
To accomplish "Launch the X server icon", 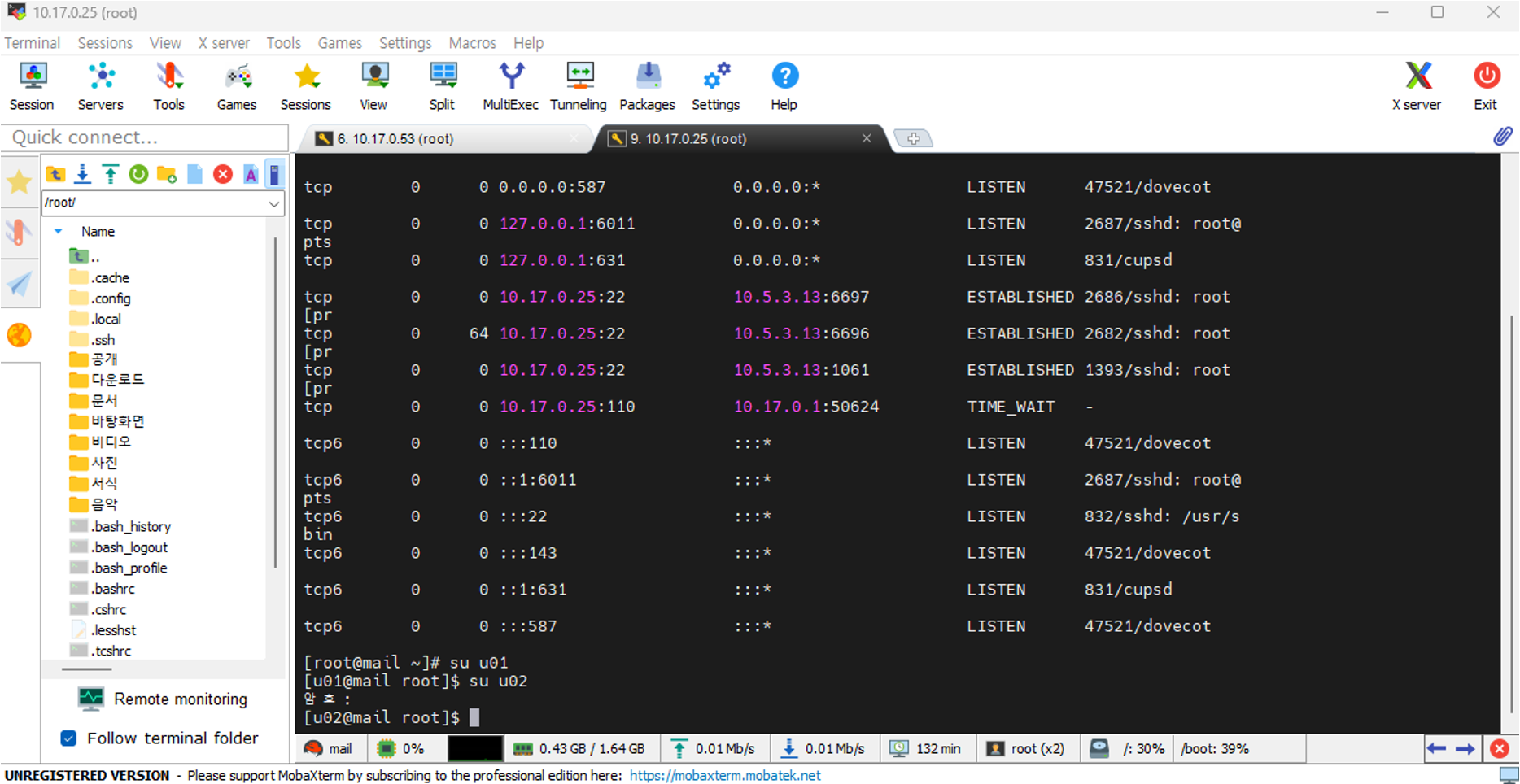I will coord(1417,87).
